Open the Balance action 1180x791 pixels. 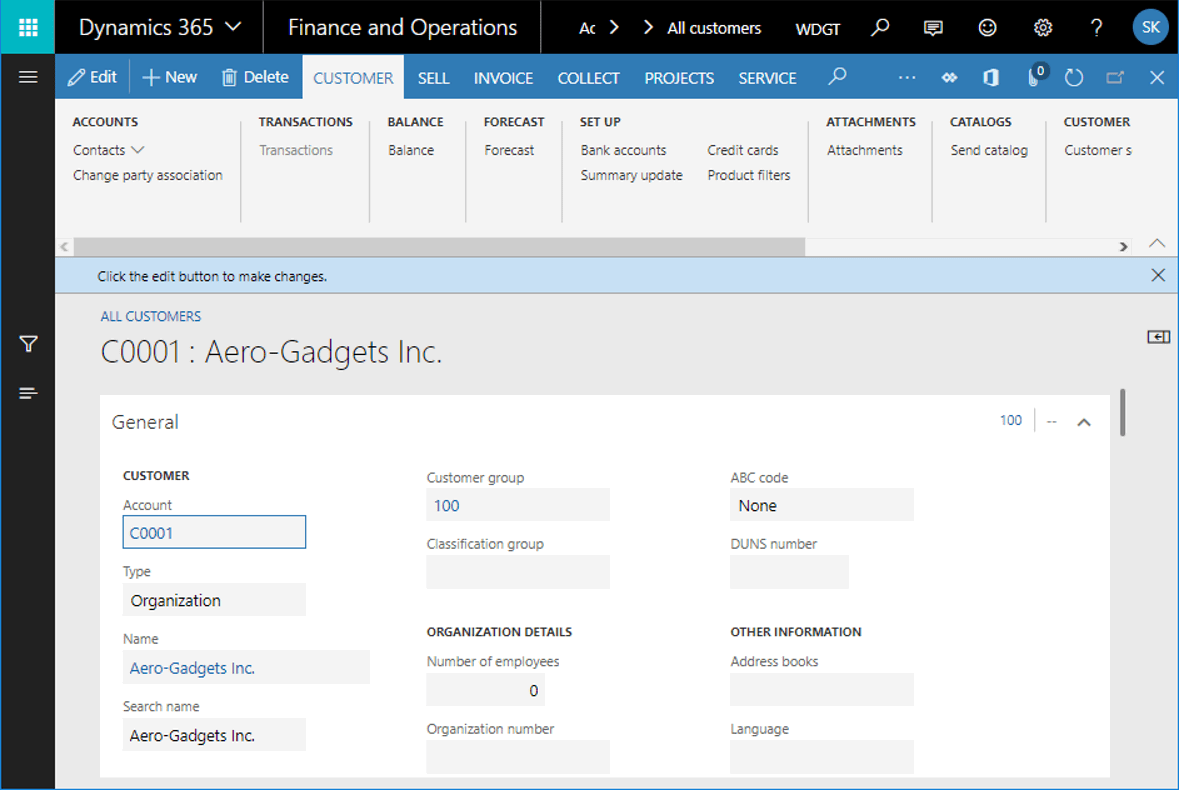[411, 150]
